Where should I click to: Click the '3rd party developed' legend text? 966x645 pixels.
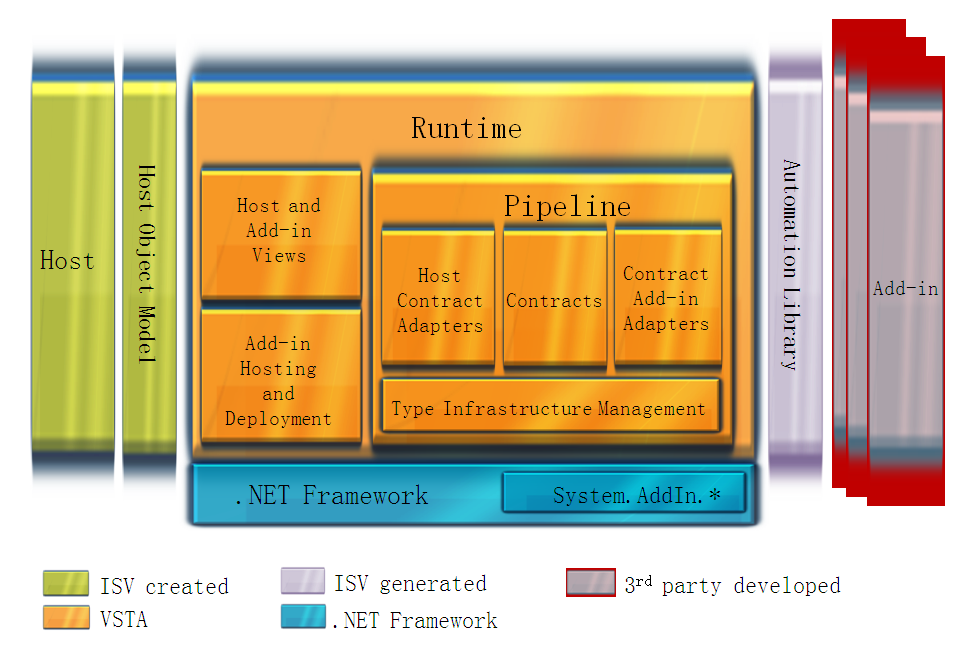(733, 585)
